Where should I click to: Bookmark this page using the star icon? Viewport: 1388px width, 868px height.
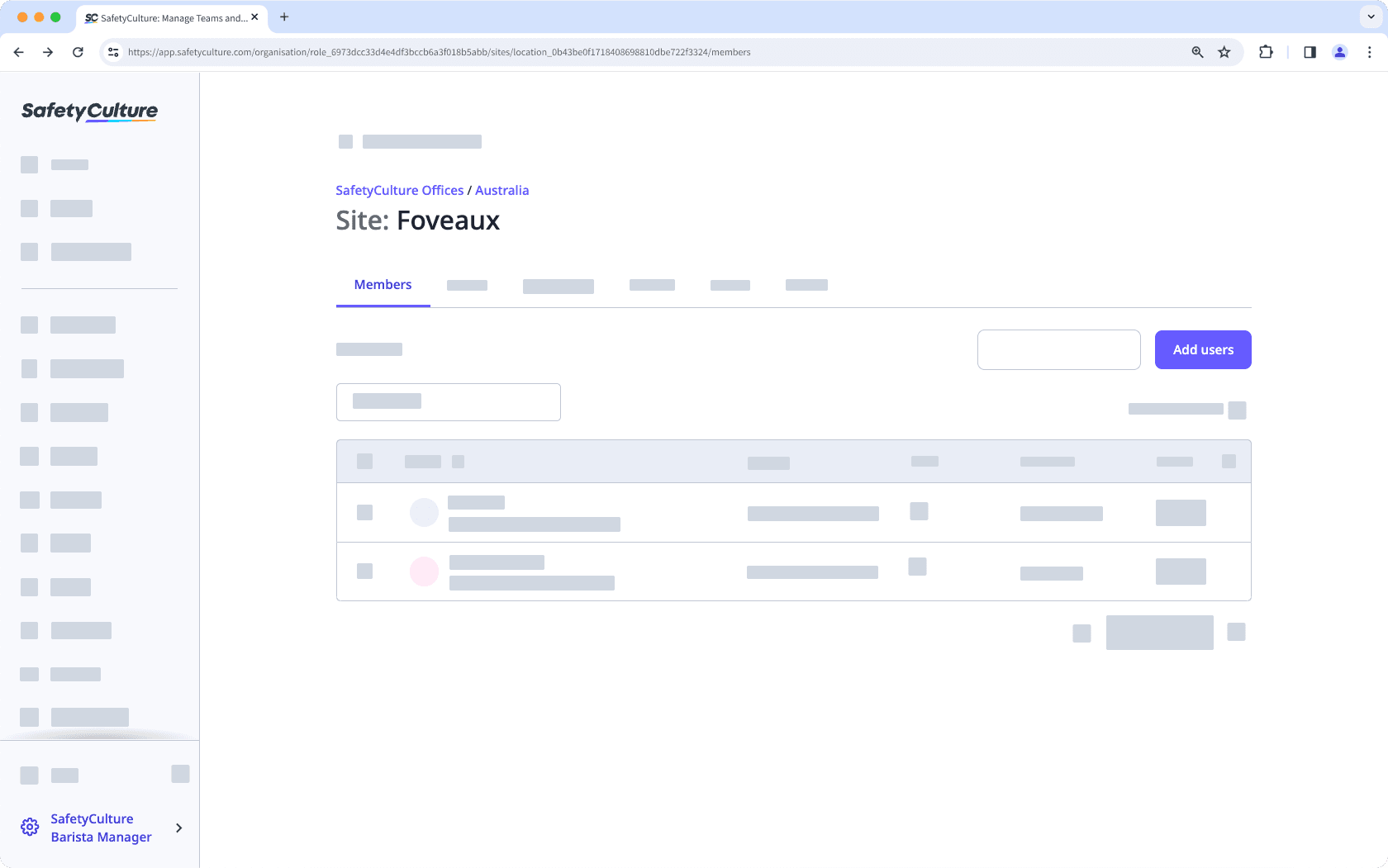click(1224, 52)
